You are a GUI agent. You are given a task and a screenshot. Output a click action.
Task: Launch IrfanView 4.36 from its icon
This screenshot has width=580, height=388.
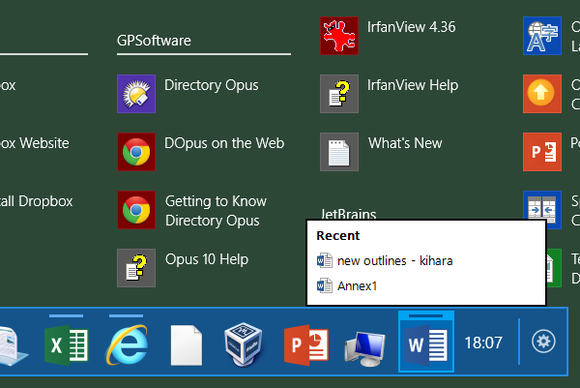pos(339,36)
